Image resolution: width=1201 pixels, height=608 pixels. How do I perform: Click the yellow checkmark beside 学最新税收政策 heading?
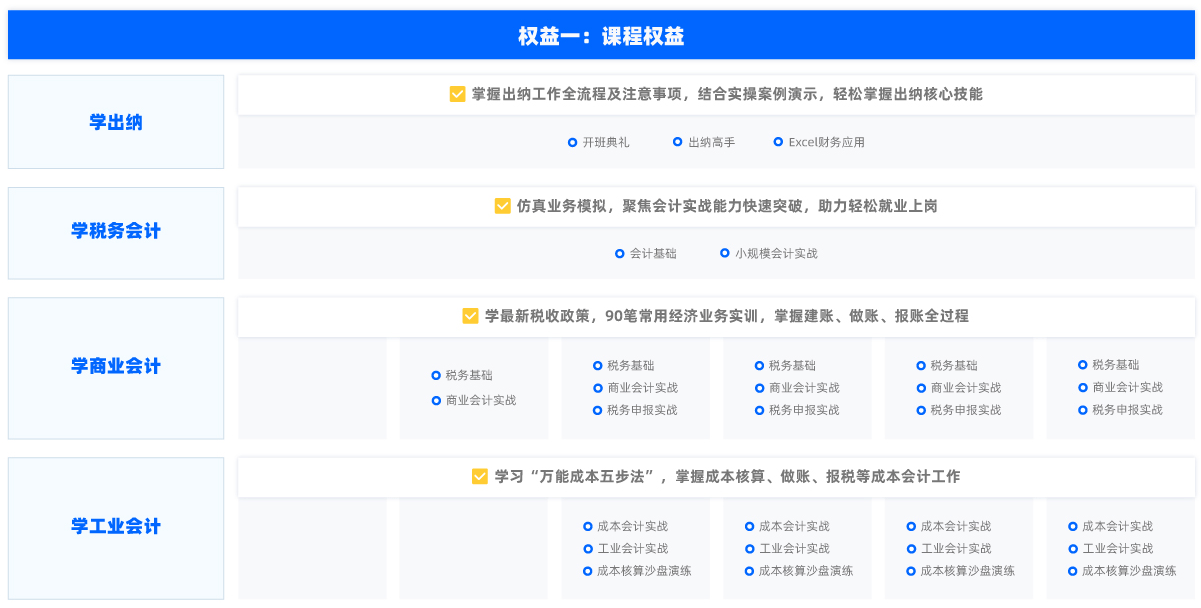[470, 316]
